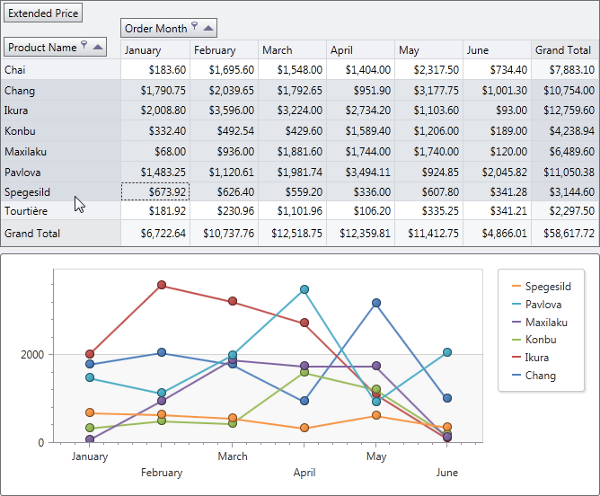600x496 pixels.
Task: Select the Chai row header
Action: [60, 69]
